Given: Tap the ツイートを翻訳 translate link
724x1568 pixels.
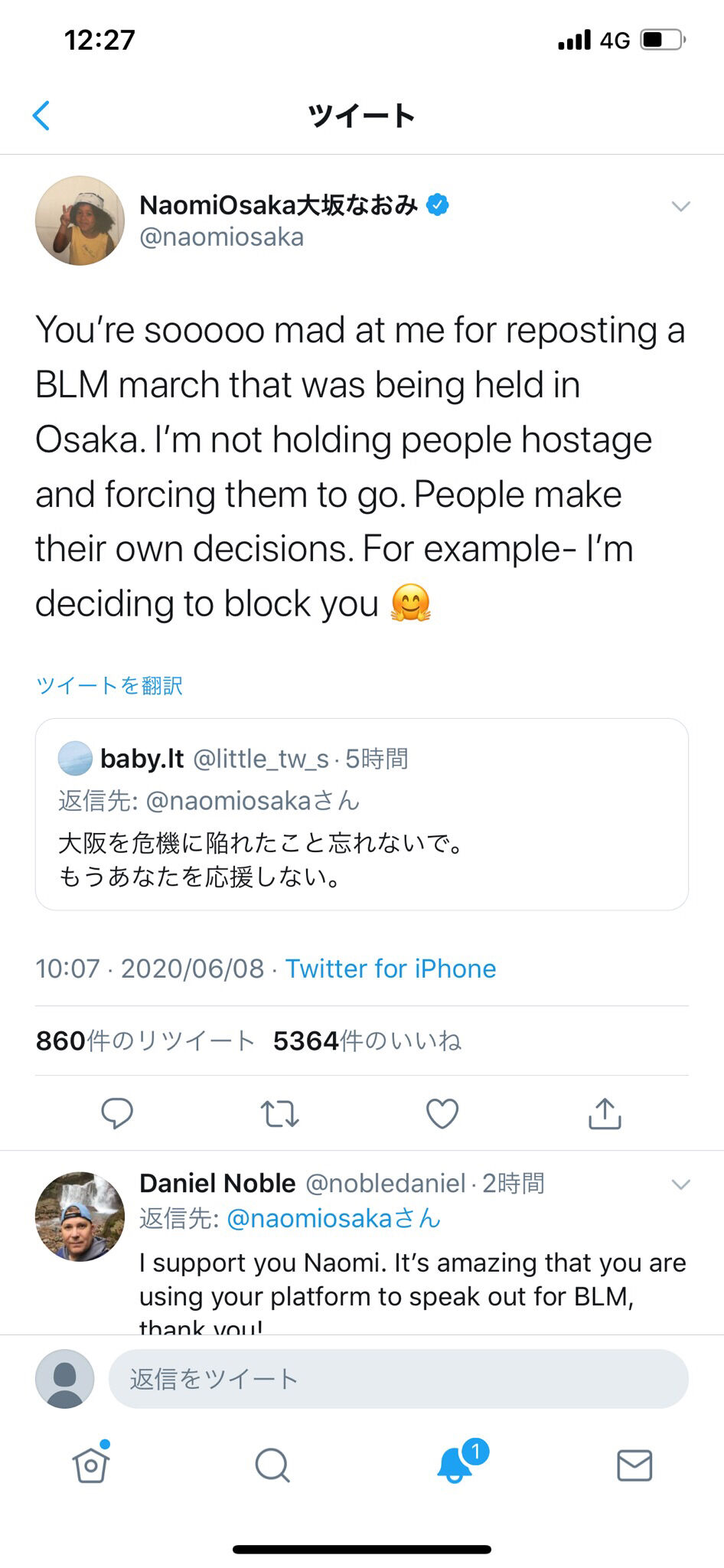Looking at the screenshot, I should click(x=109, y=685).
